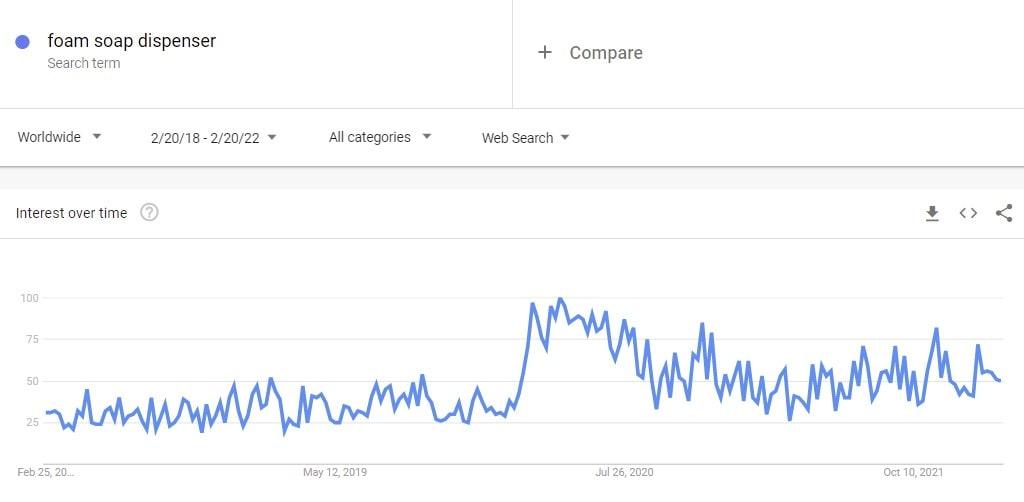Expand the All categories dropdown
Image resolution: width=1024 pixels, height=502 pixels.
(x=380, y=137)
